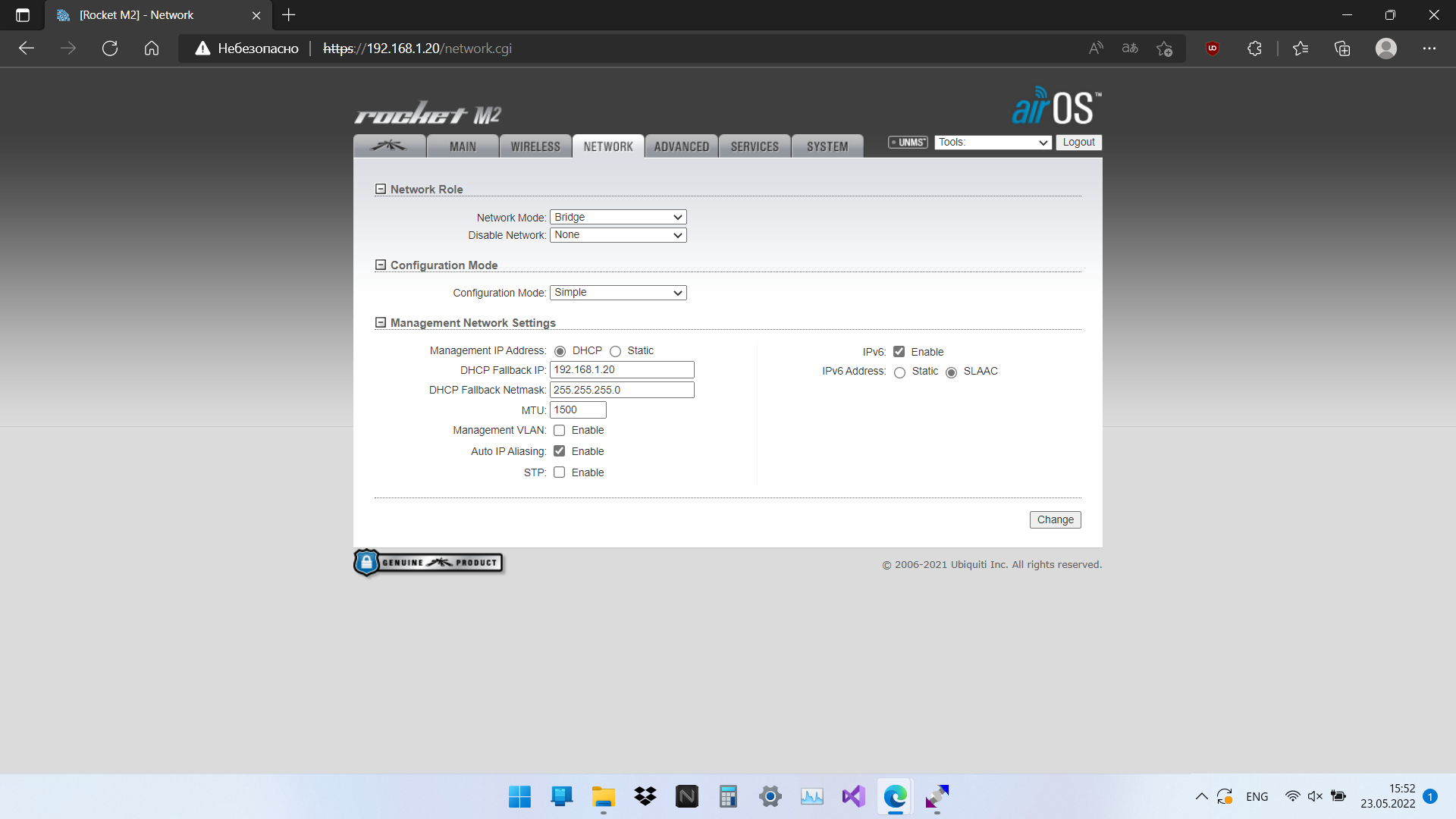Go to the SYSTEM tab
Image resolution: width=1456 pixels, height=819 pixels.
(x=827, y=146)
